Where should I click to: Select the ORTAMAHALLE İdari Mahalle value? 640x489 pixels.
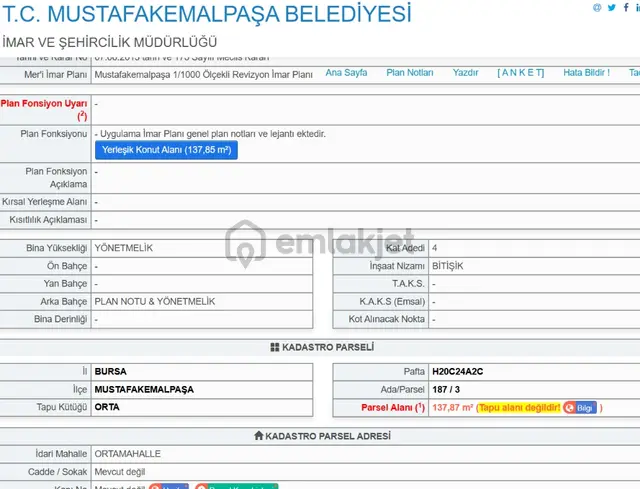tap(128, 454)
